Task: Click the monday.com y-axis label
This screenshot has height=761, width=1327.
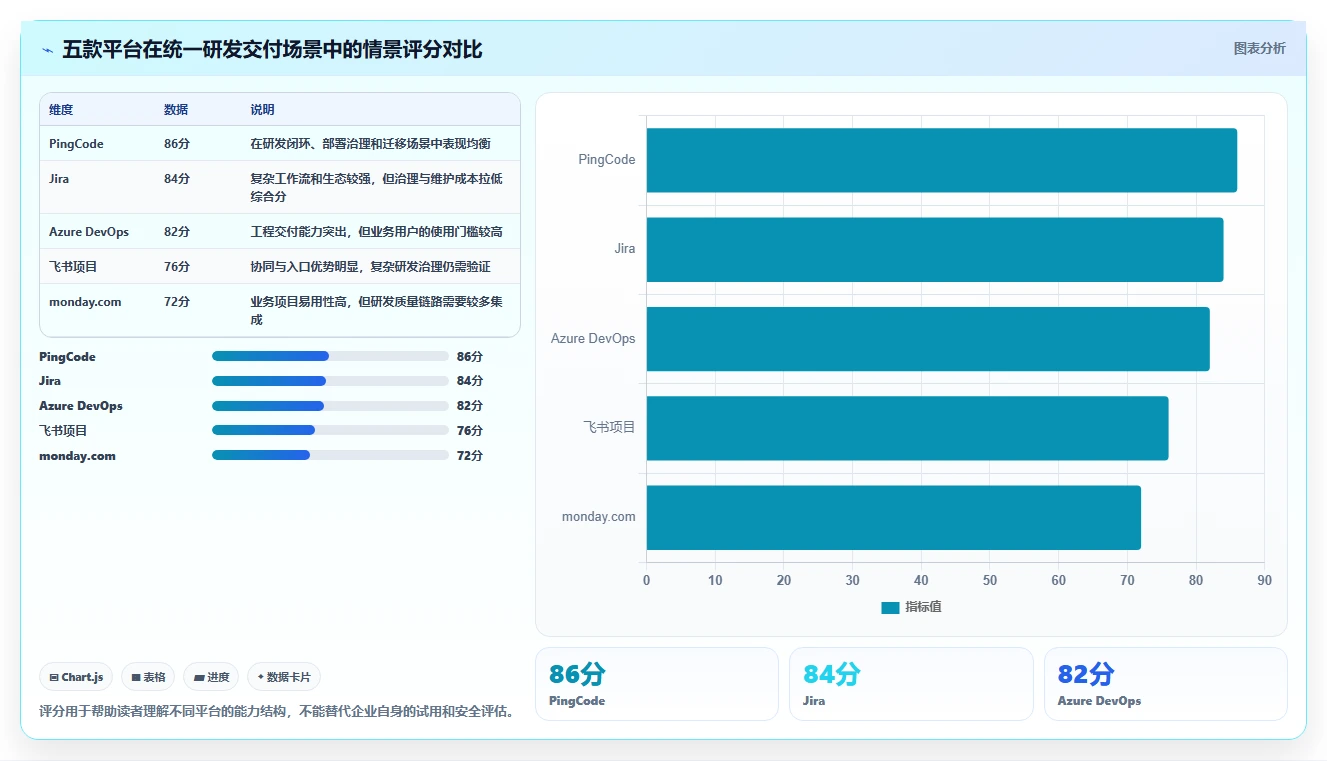Action: click(x=598, y=517)
